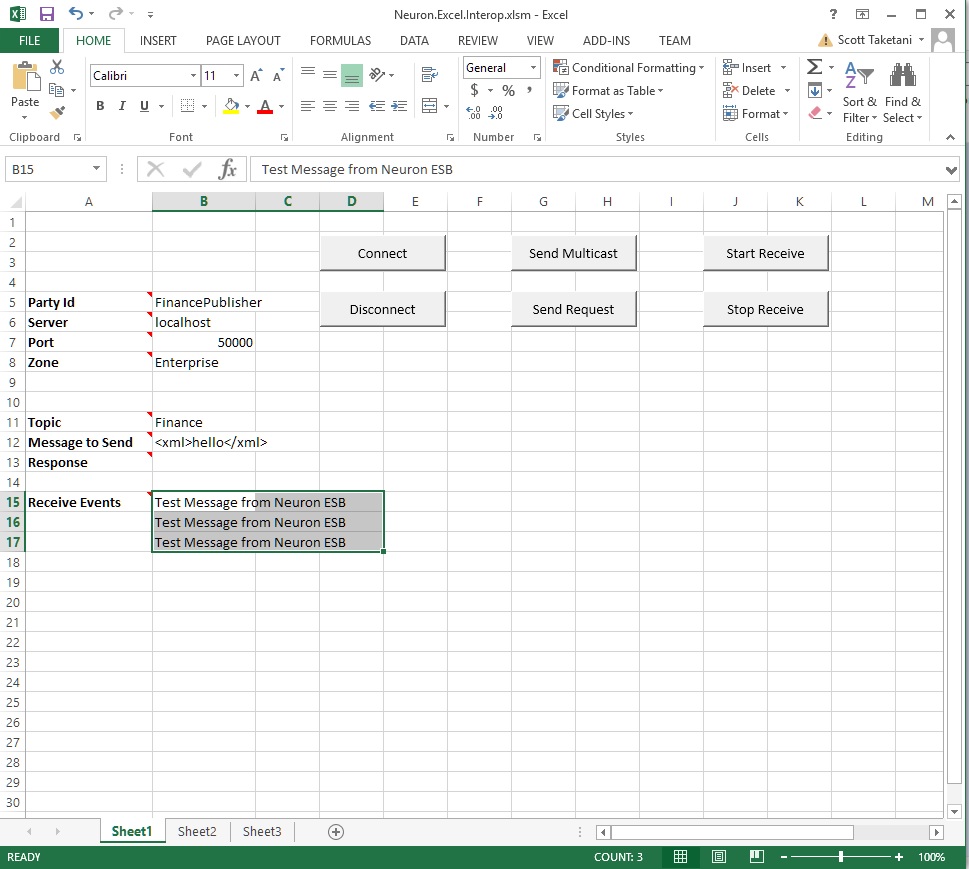Click the Save icon in the quick access toolbar

click(x=46, y=14)
